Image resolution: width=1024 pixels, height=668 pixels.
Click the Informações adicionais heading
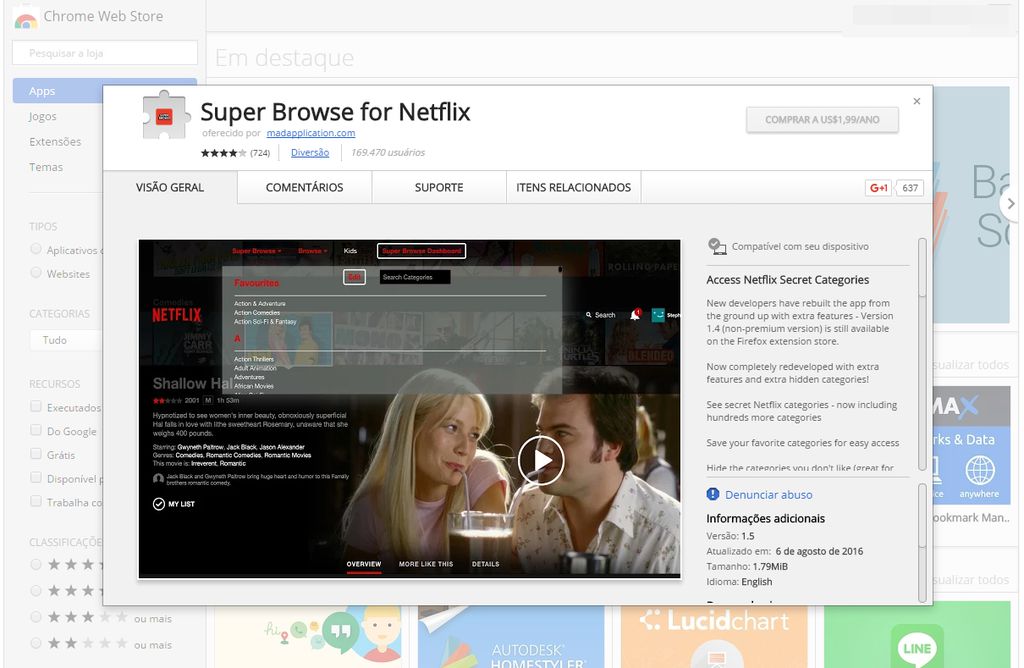pyautogui.click(x=765, y=518)
